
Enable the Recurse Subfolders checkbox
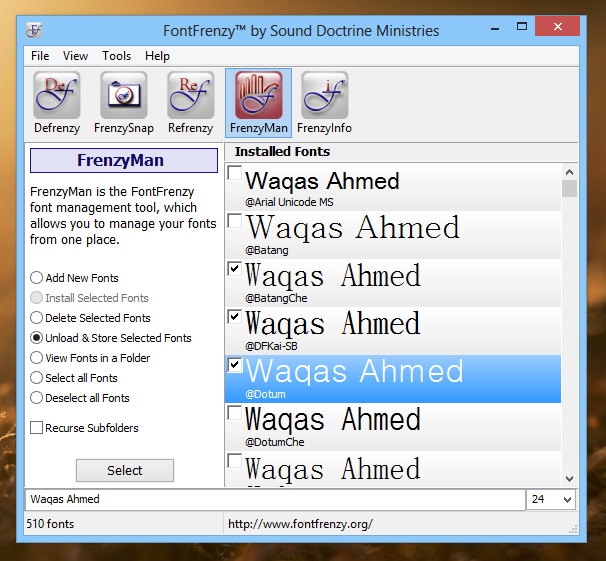tap(36, 428)
